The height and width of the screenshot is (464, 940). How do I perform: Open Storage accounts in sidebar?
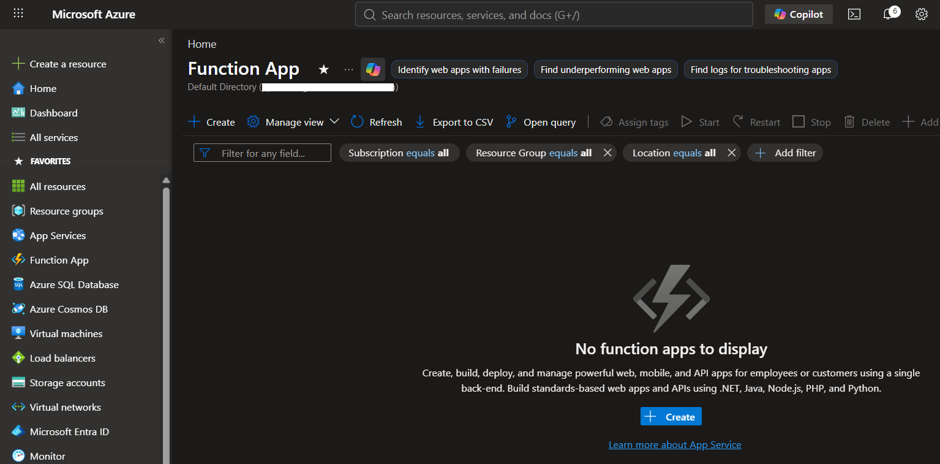coord(59,383)
